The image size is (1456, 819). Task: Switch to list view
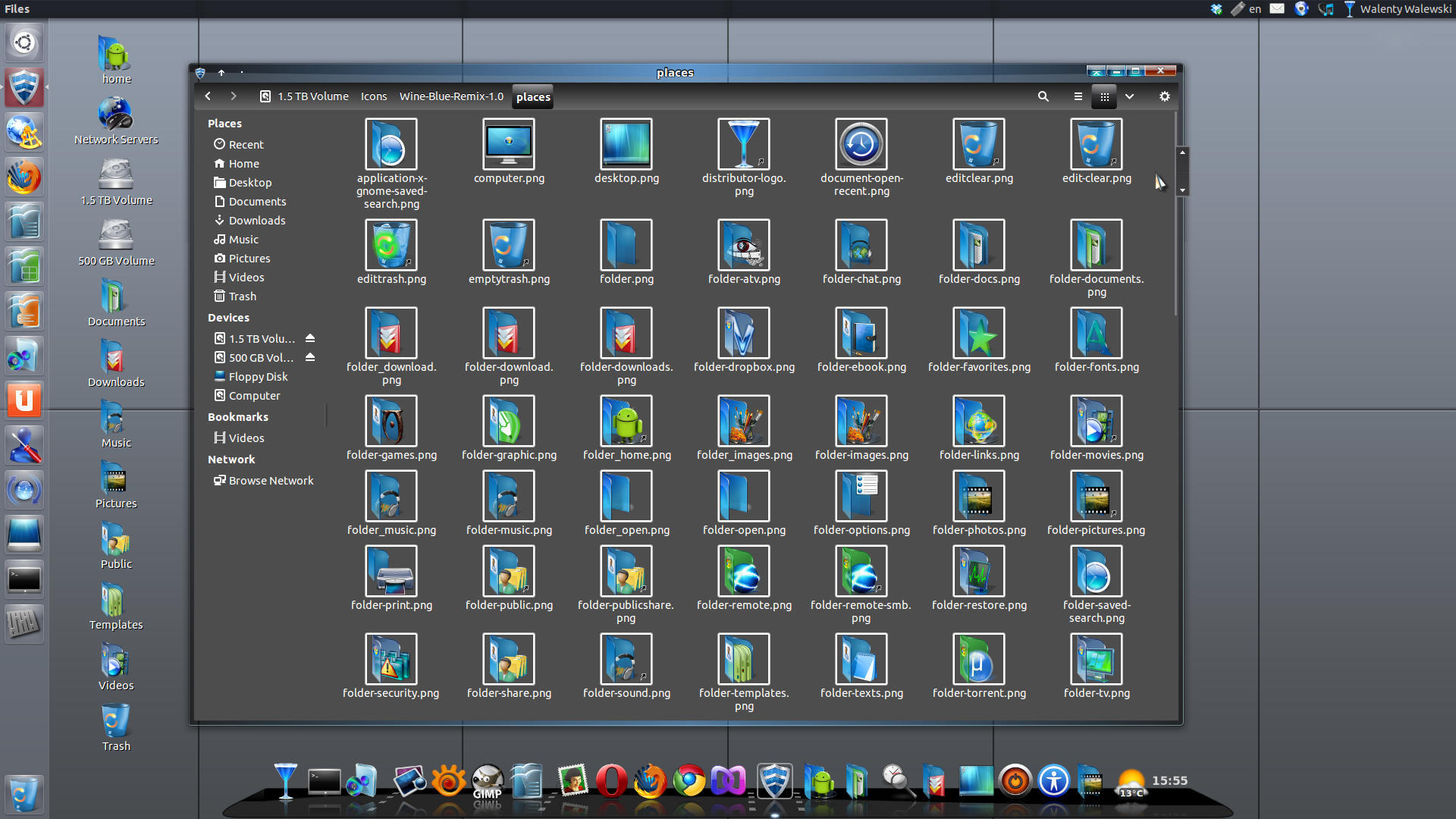point(1078,96)
